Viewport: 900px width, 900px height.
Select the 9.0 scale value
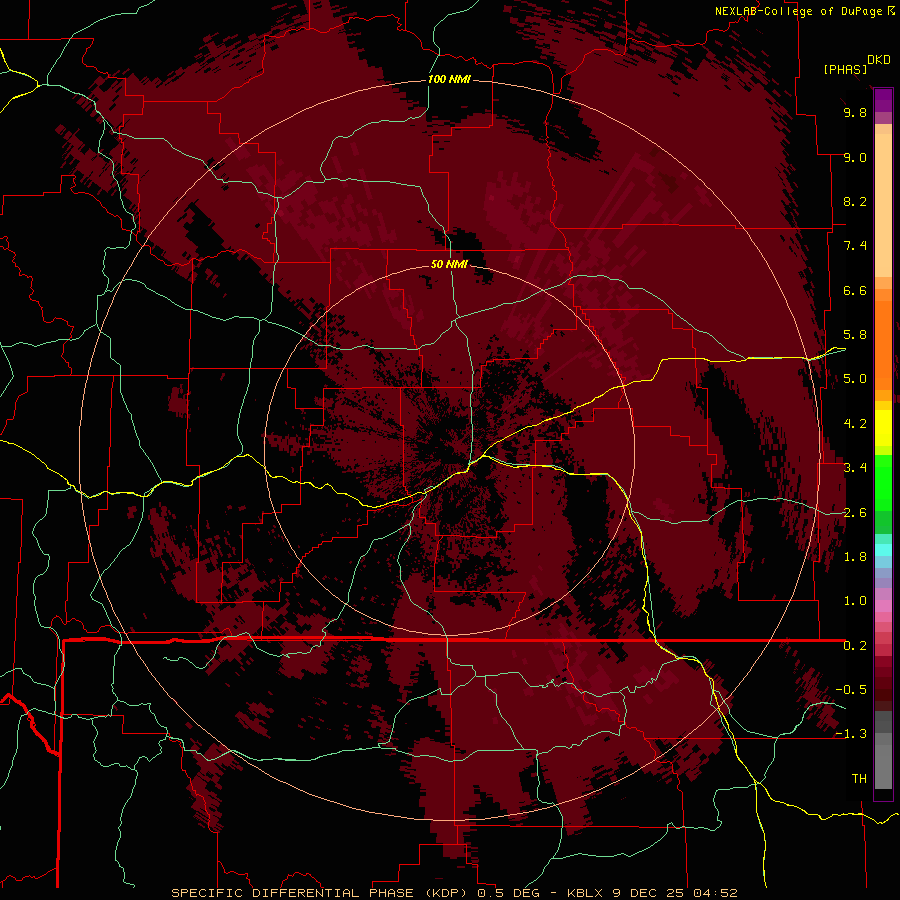click(855, 157)
